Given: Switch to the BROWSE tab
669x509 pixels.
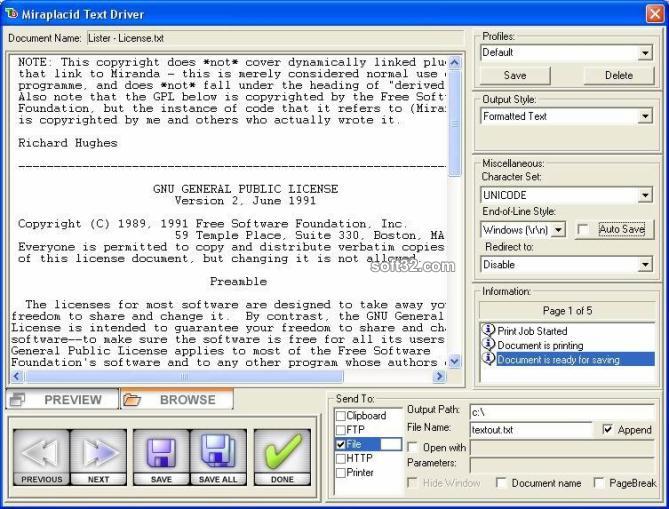Looking at the screenshot, I should point(177,399).
